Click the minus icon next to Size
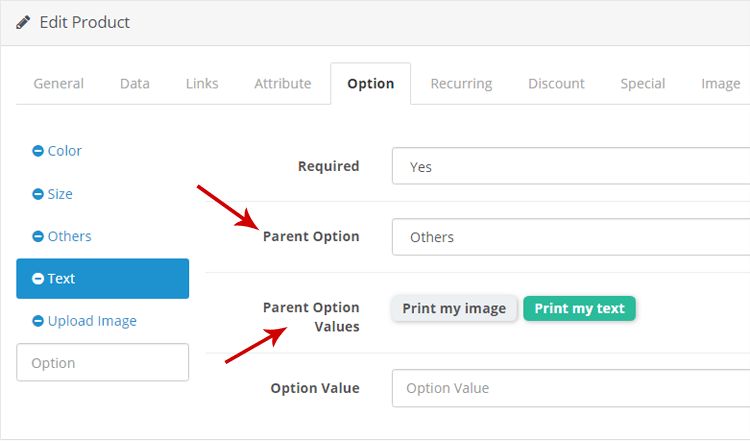 (x=38, y=194)
